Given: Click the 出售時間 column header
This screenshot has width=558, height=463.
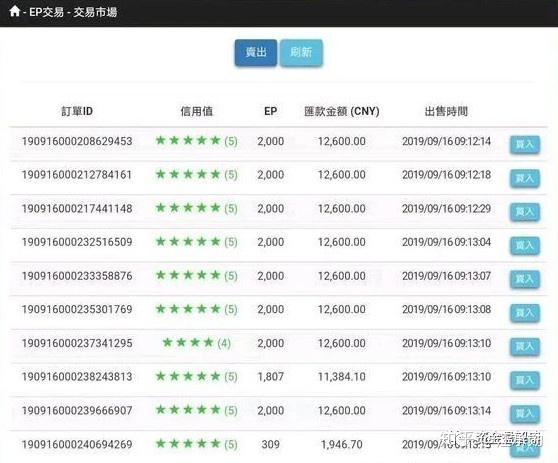Looking at the screenshot, I should click(446, 111).
